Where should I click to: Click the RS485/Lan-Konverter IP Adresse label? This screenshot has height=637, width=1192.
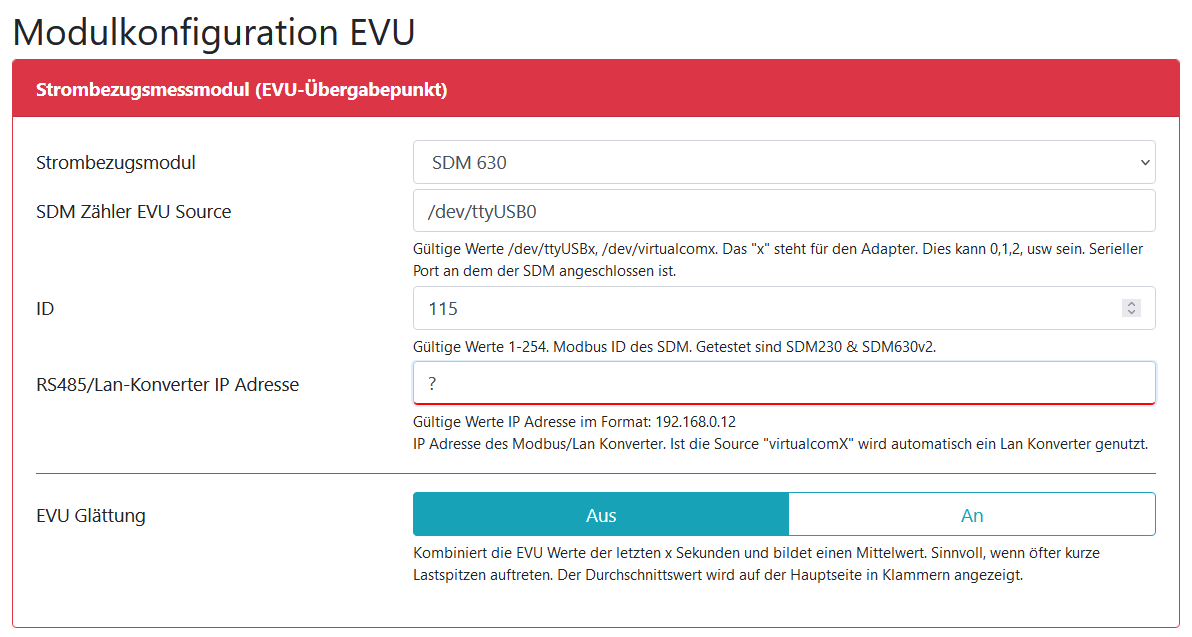[167, 383]
